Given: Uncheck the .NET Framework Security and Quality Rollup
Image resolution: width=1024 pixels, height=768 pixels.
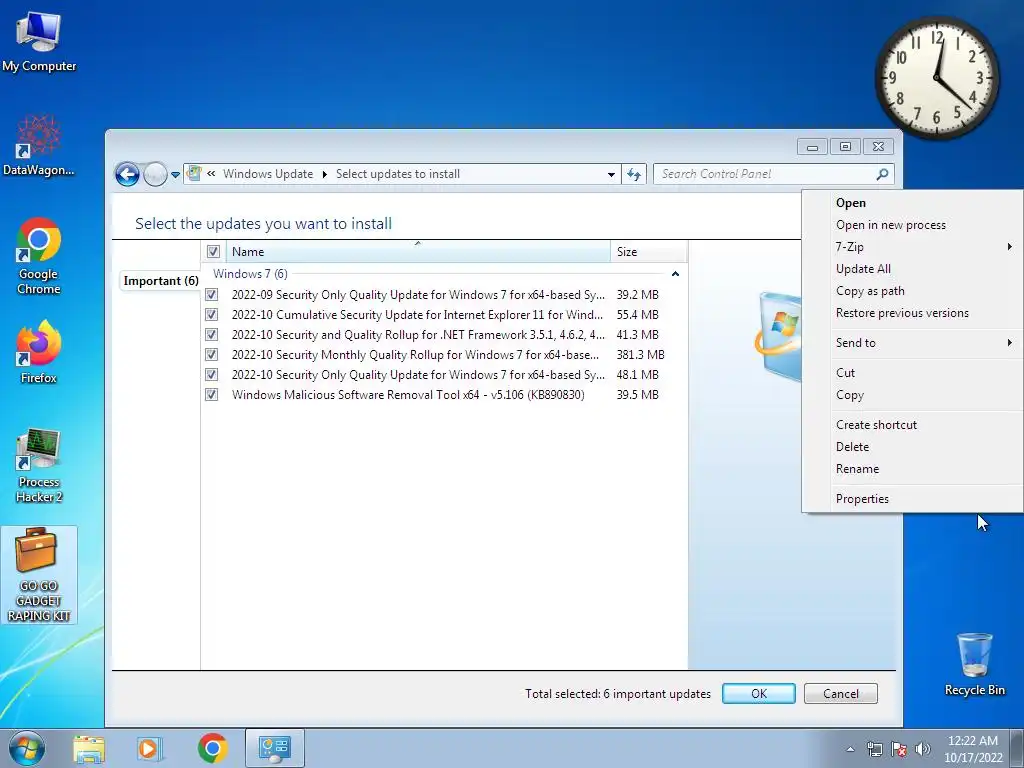Looking at the screenshot, I should 212,334.
